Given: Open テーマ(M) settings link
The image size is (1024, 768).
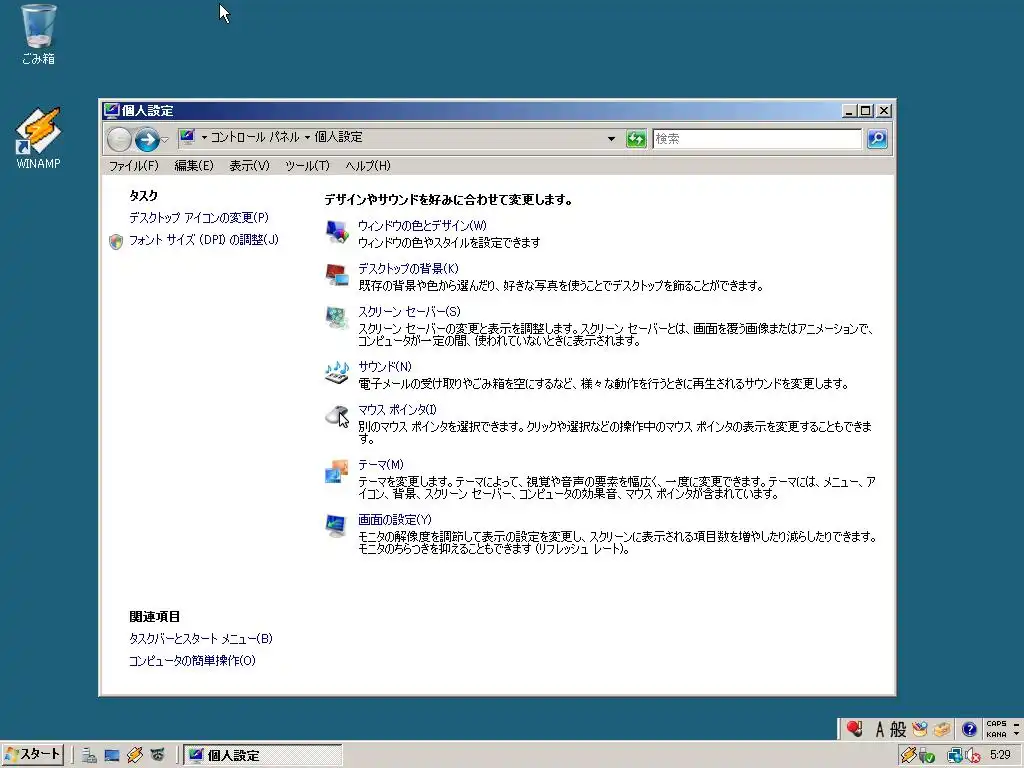Looking at the screenshot, I should tap(381, 464).
